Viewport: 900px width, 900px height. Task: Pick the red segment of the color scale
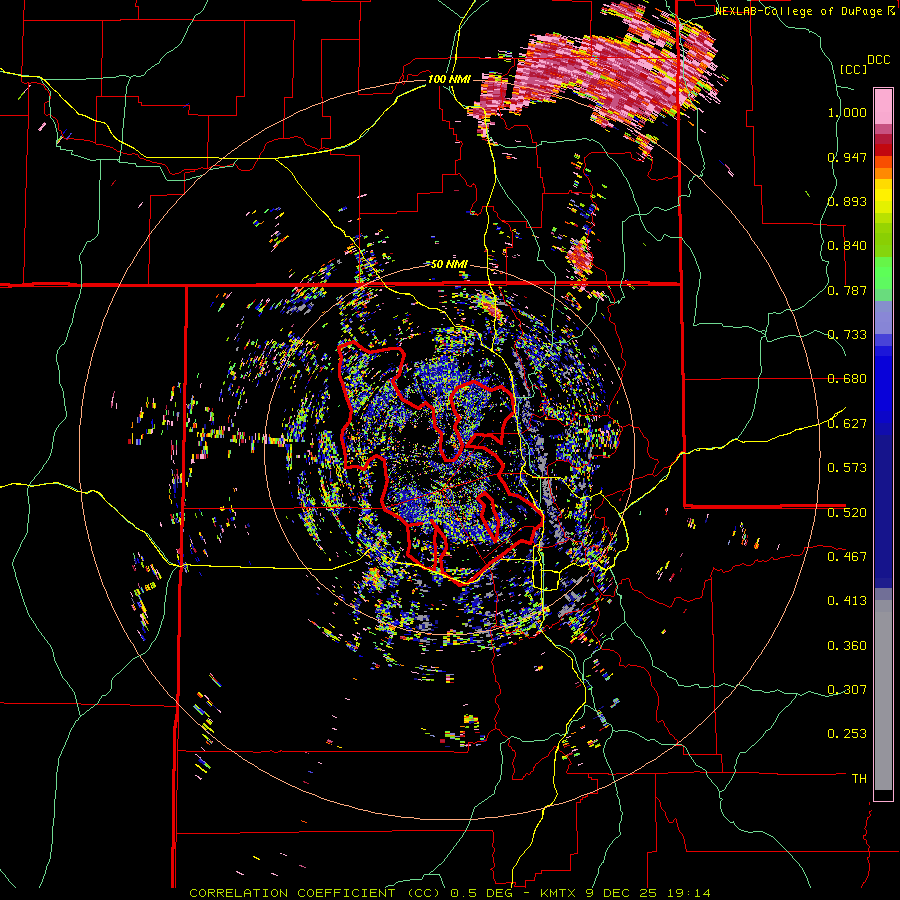pos(883,150)
